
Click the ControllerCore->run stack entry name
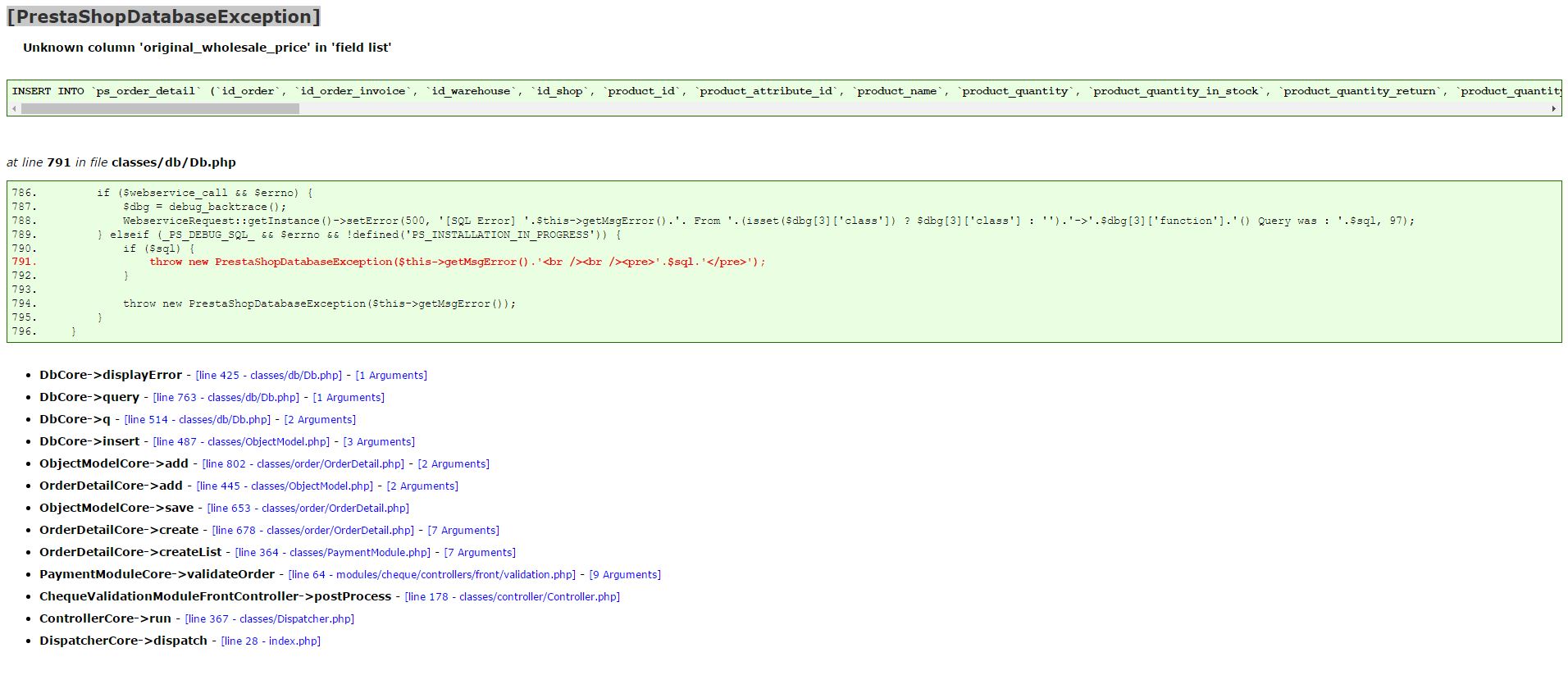pyautogui.click(x=105, y=618)
